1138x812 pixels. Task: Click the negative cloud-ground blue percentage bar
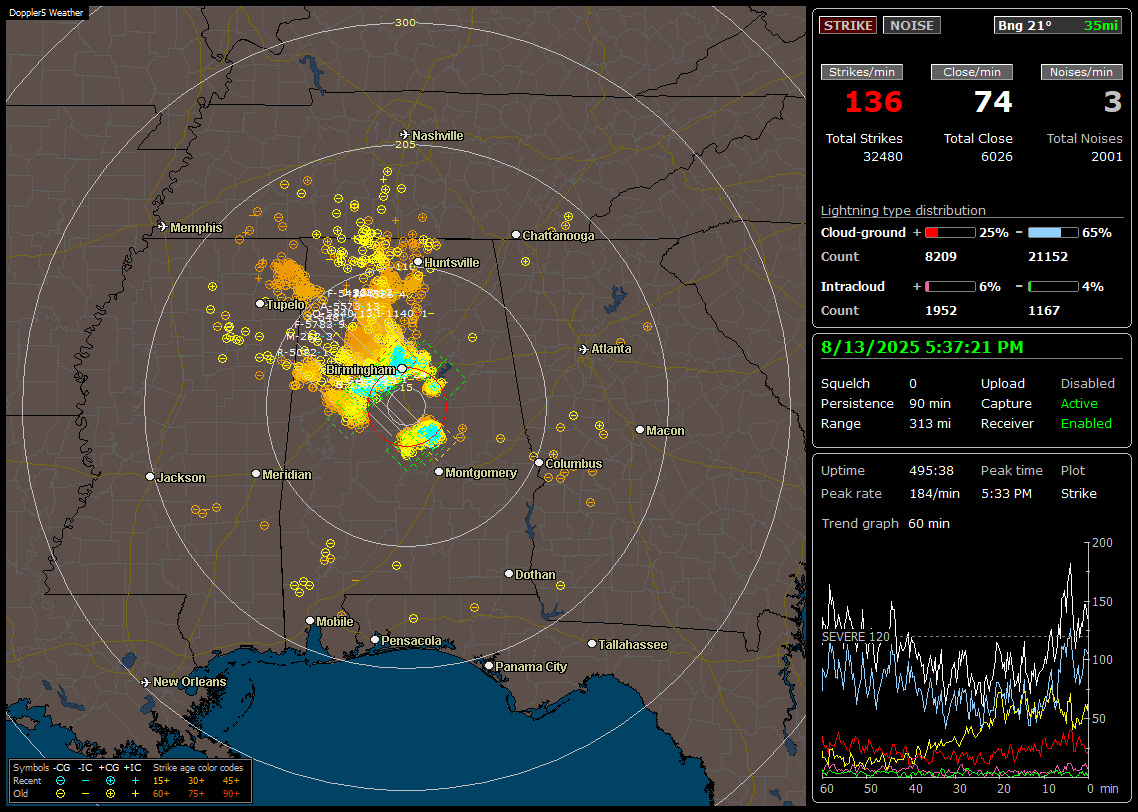(x=1053, y=232)
